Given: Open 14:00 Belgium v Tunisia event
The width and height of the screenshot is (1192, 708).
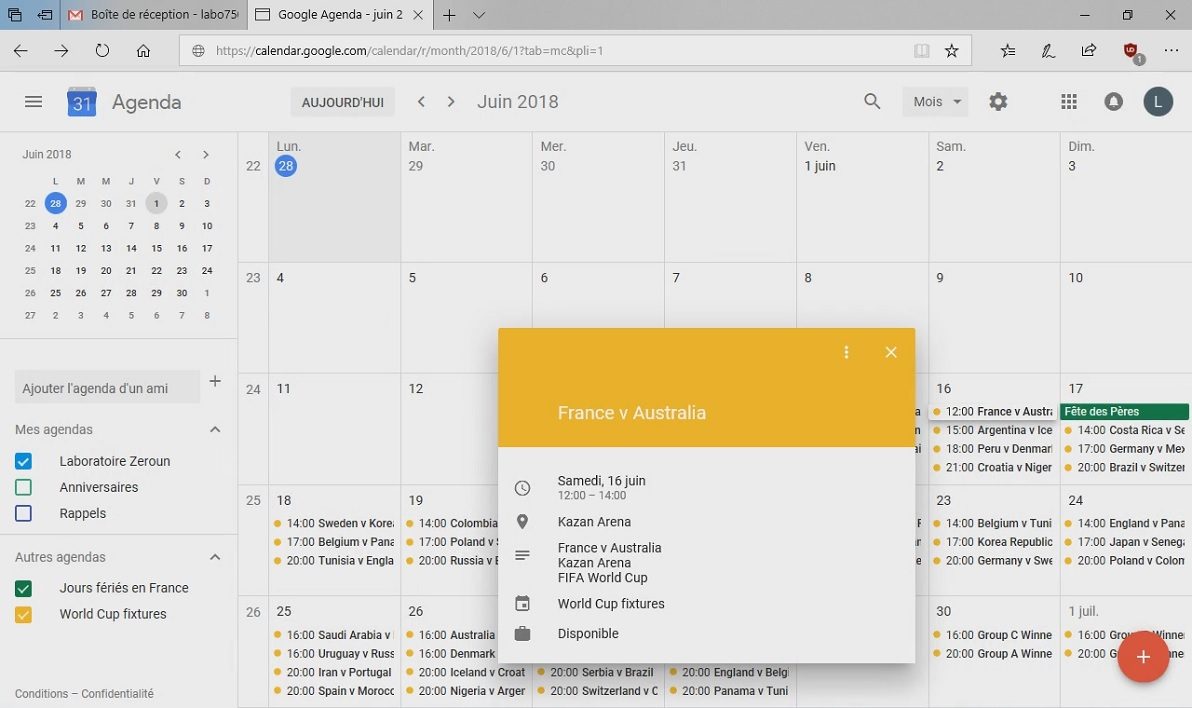Looking at the screenshot, I should tap(994, 523).
